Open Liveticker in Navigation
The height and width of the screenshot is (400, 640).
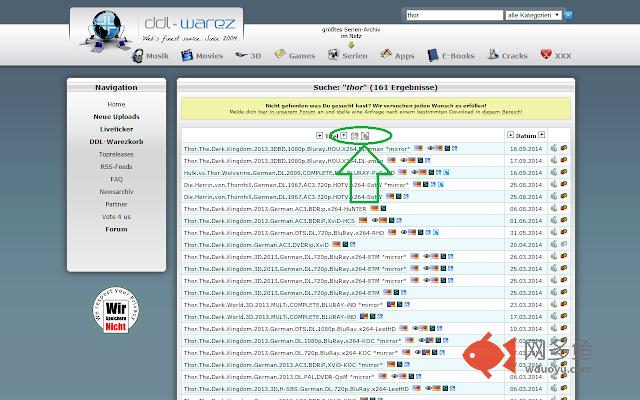coord(116,129)
